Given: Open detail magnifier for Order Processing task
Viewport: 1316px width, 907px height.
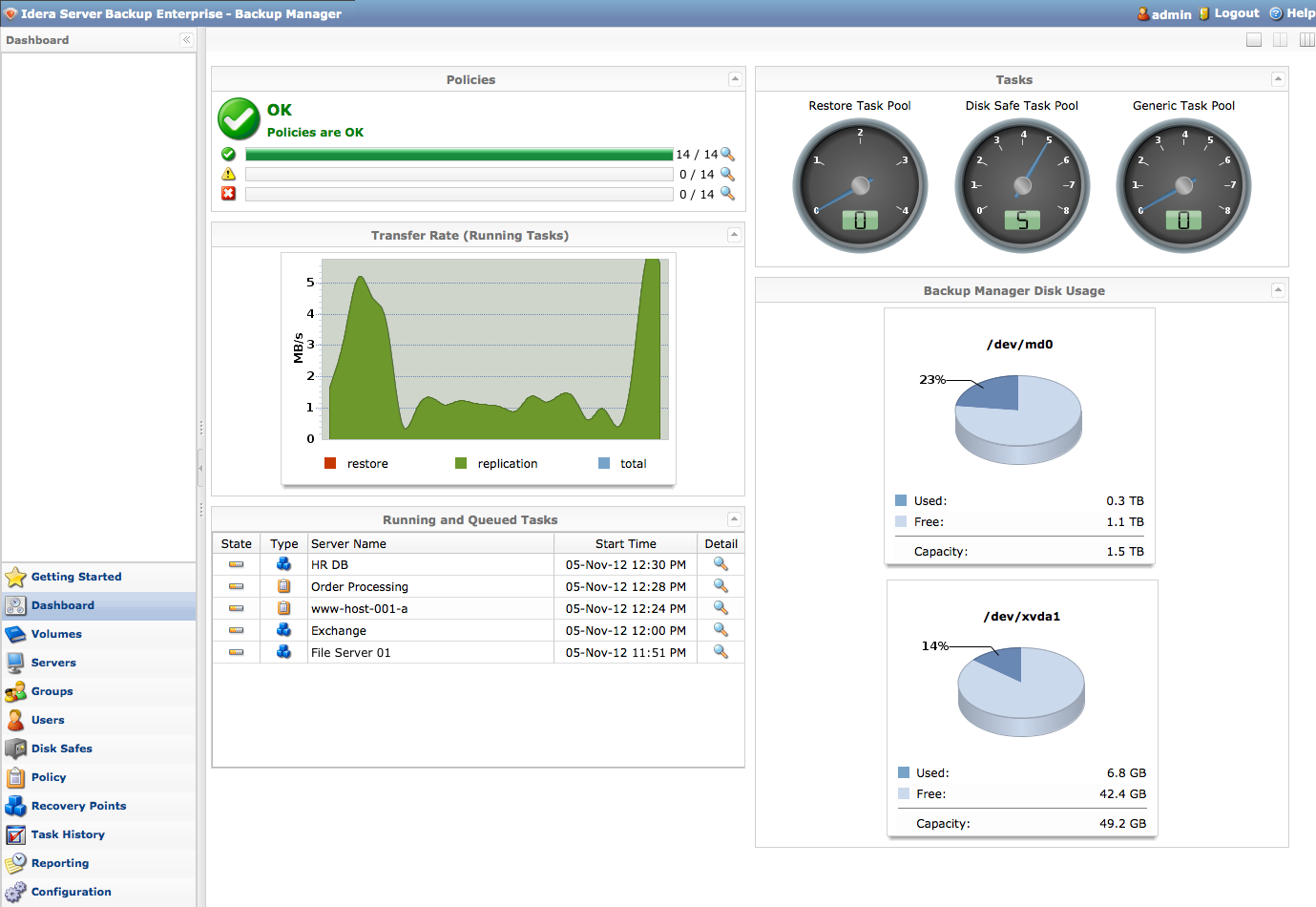Looking at the screenshot, I should pos(721,586).
